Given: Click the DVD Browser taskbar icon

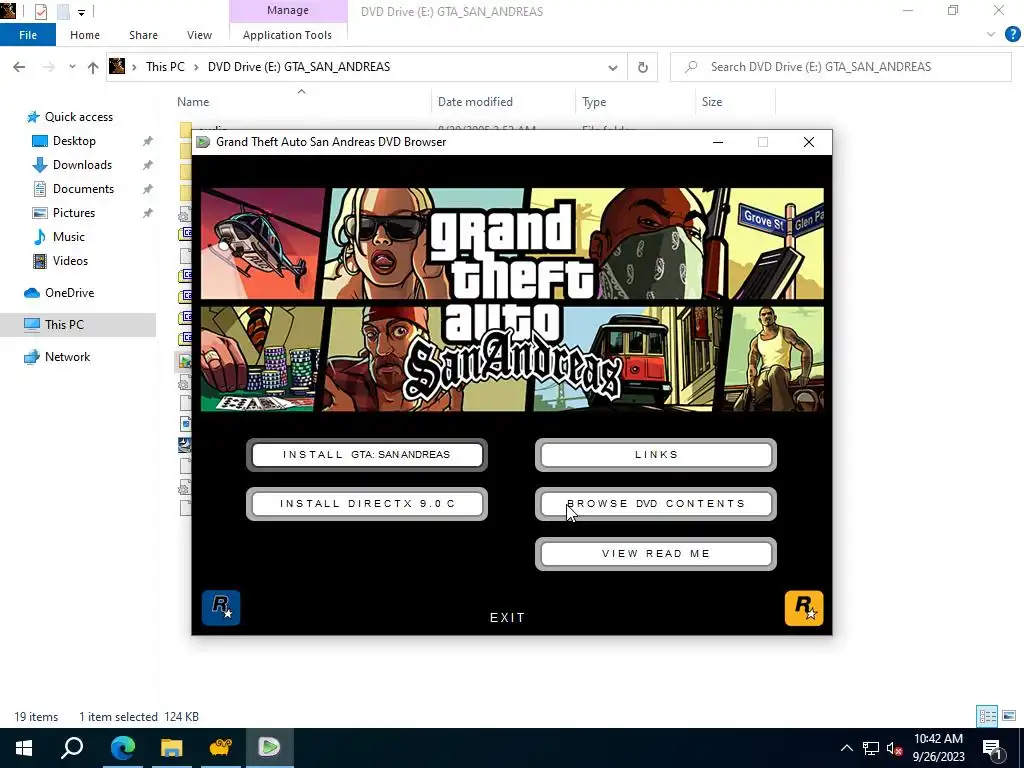Looking at the screenshot, I should click(x=269, y=748).
